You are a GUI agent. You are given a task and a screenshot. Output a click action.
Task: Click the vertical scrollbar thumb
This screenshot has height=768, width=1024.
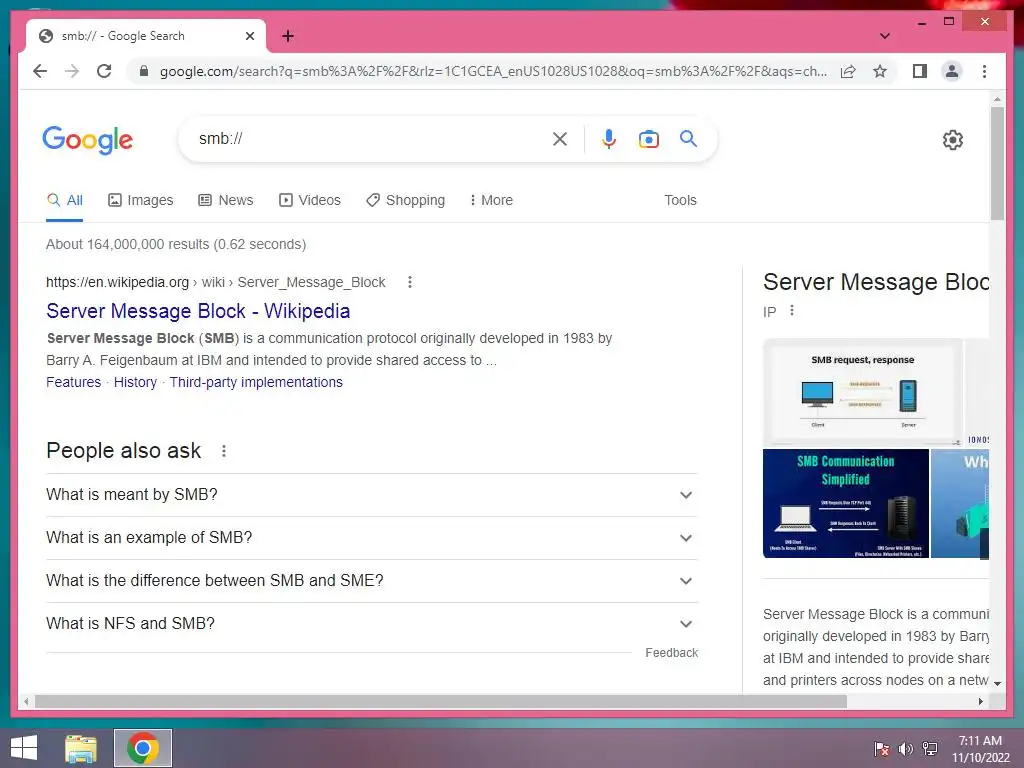point(997,163)
